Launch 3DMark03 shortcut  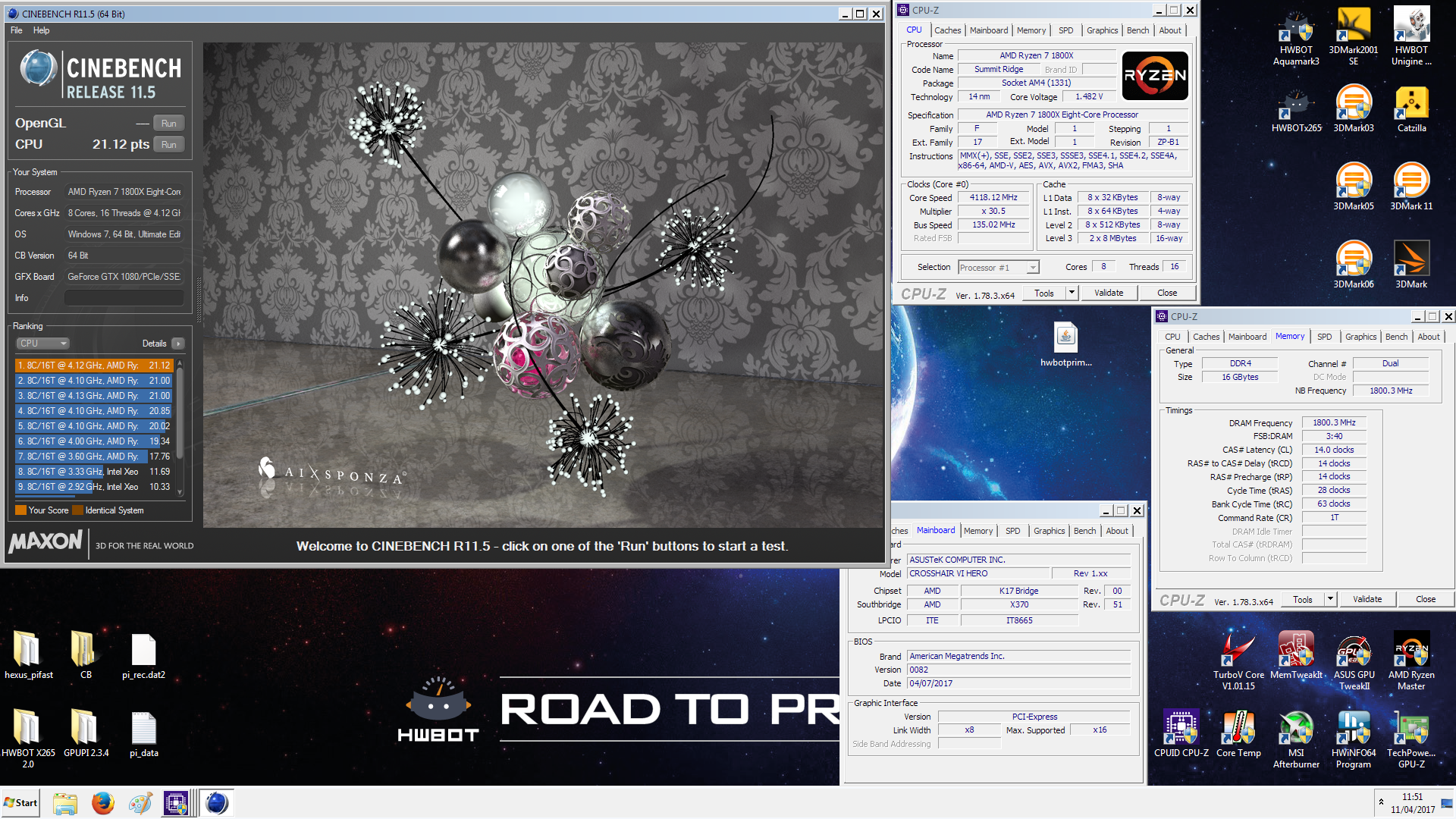coord(1354,110)
